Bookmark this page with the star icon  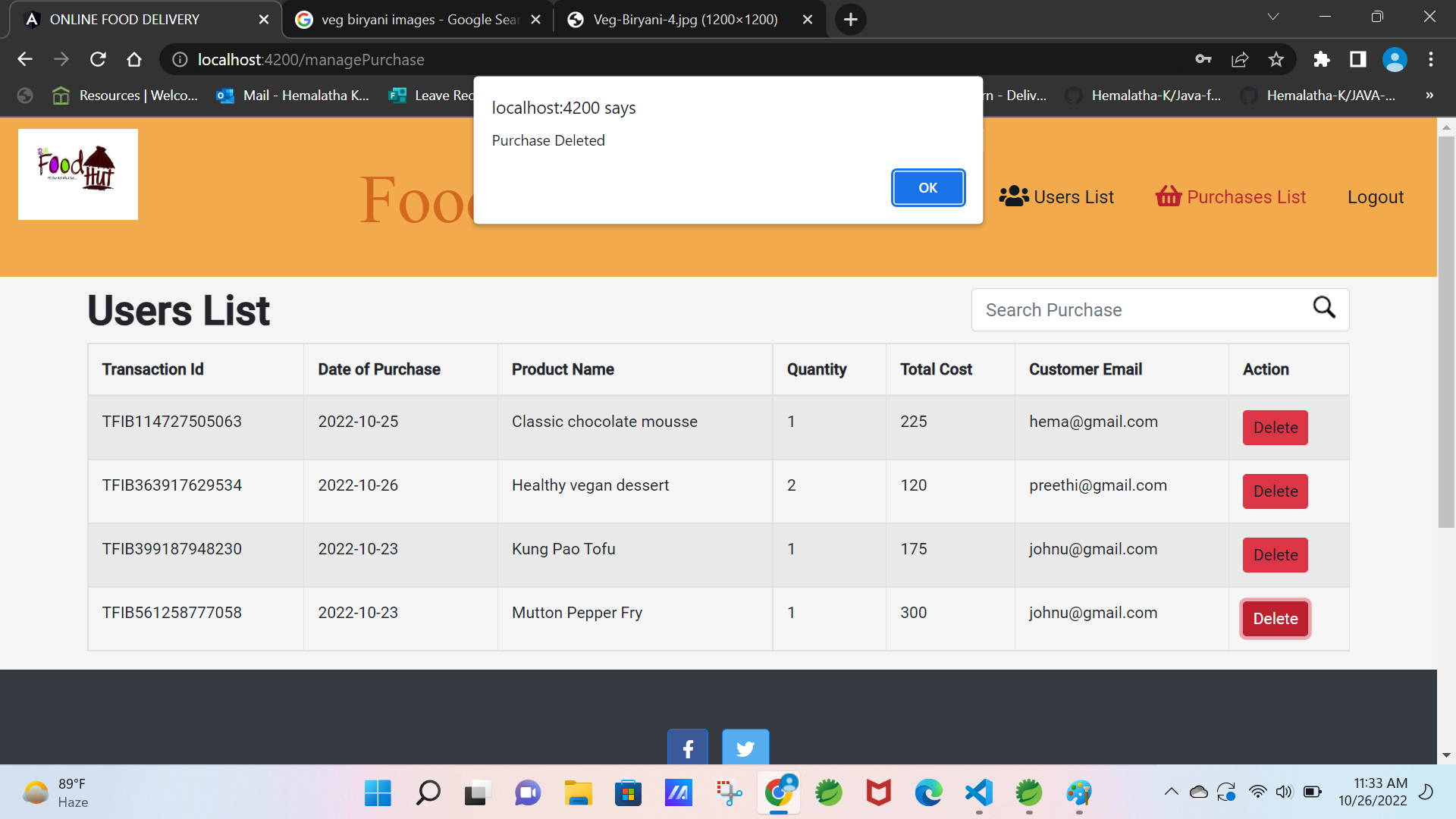(x=1276, y=59)
